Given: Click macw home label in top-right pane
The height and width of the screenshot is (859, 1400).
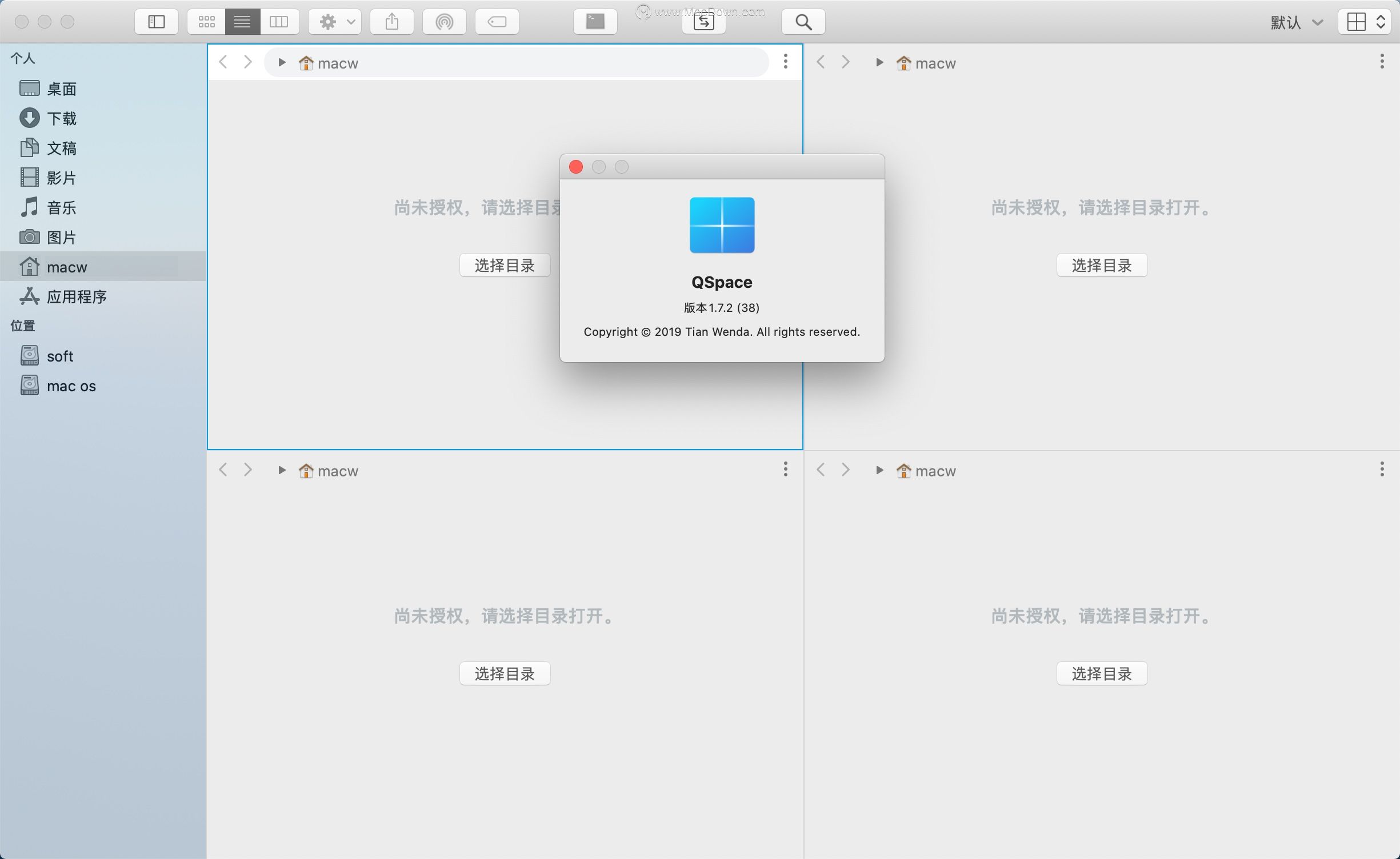Looking at the screenshot, I should (x=926, y=63).
